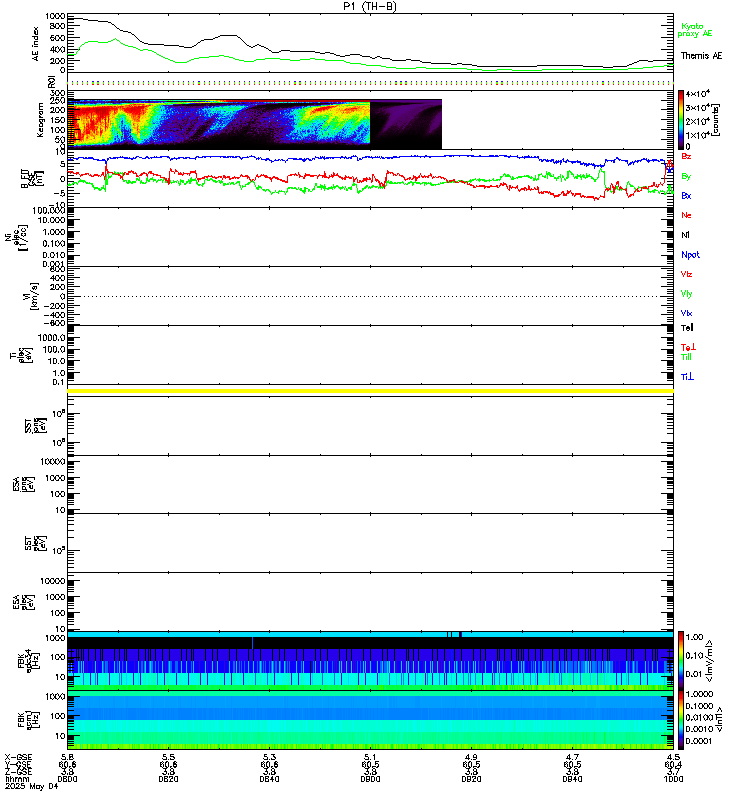Click the X-GSE value 5.1

coord(370,757)
